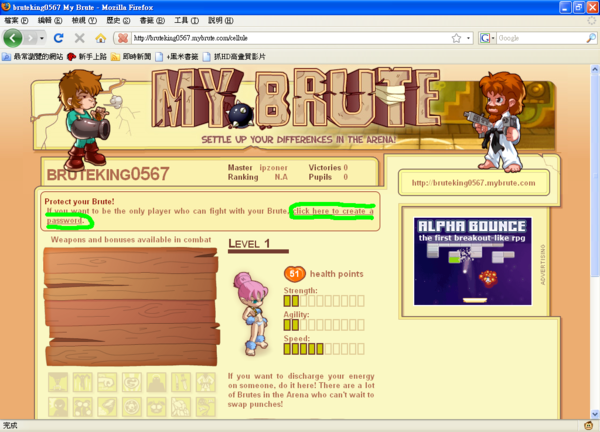Click the site favicon in address bar
Screen dimensions: 600x432
coord(123,38)
